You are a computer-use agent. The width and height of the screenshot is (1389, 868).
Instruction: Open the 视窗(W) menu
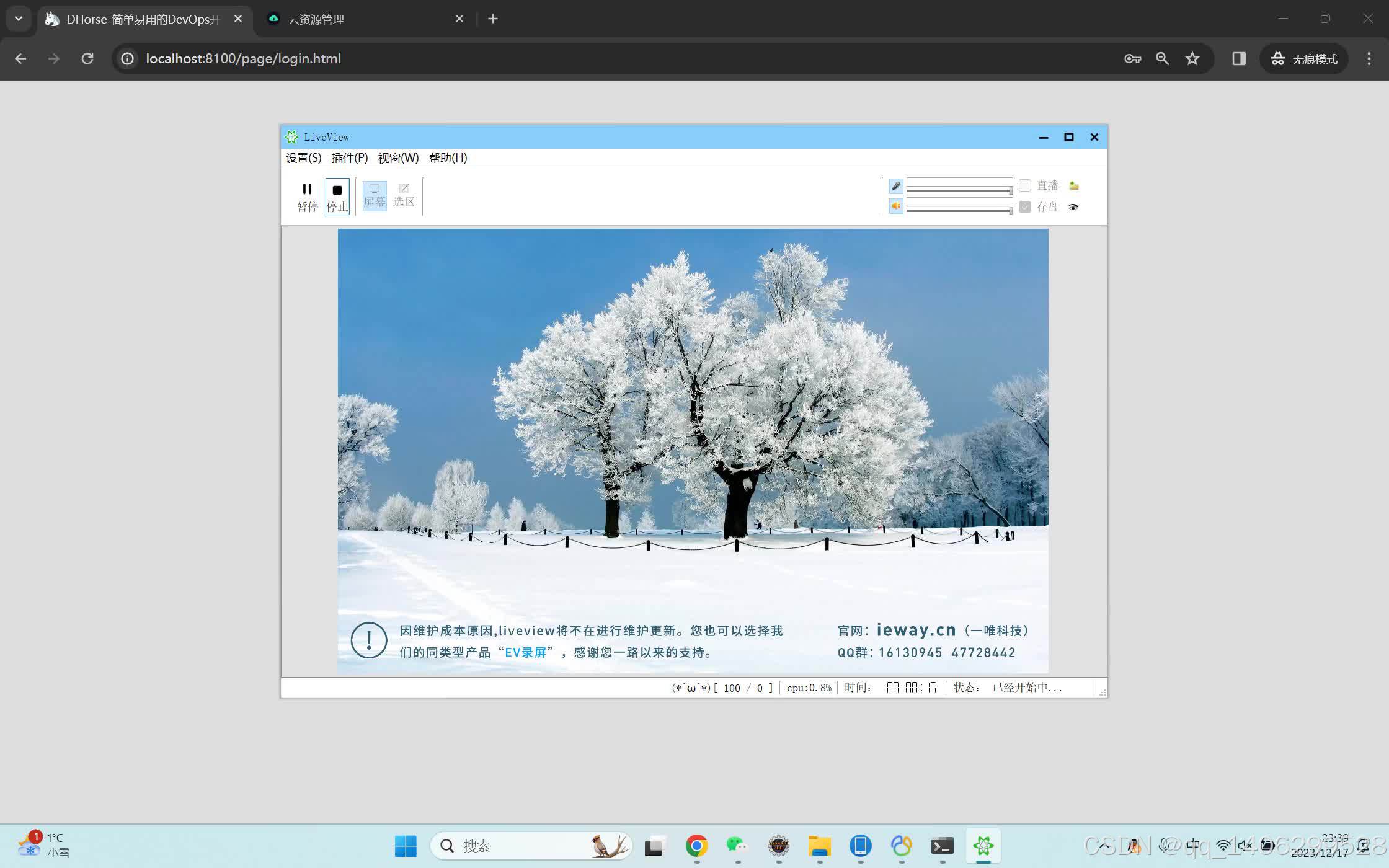tap(398, 158)
